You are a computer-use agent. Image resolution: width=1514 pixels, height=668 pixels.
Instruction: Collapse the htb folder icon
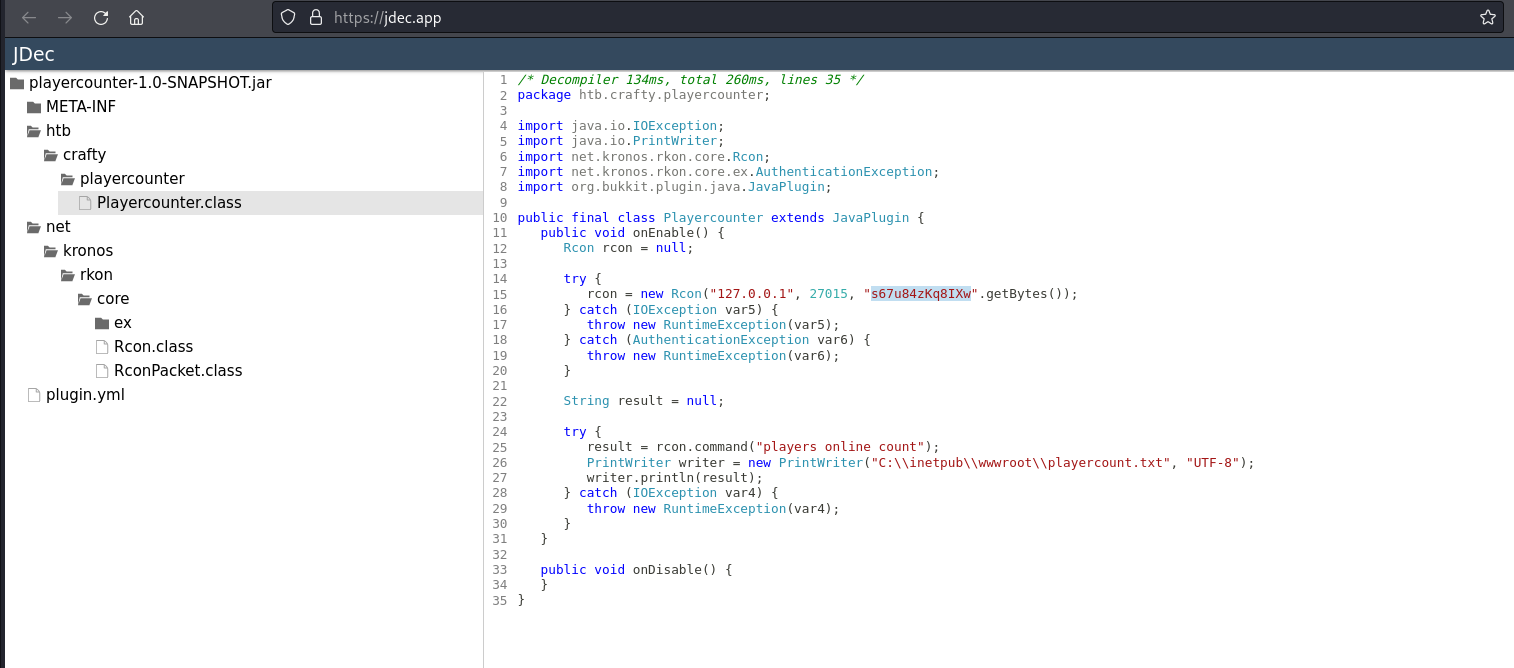point(34,131)
